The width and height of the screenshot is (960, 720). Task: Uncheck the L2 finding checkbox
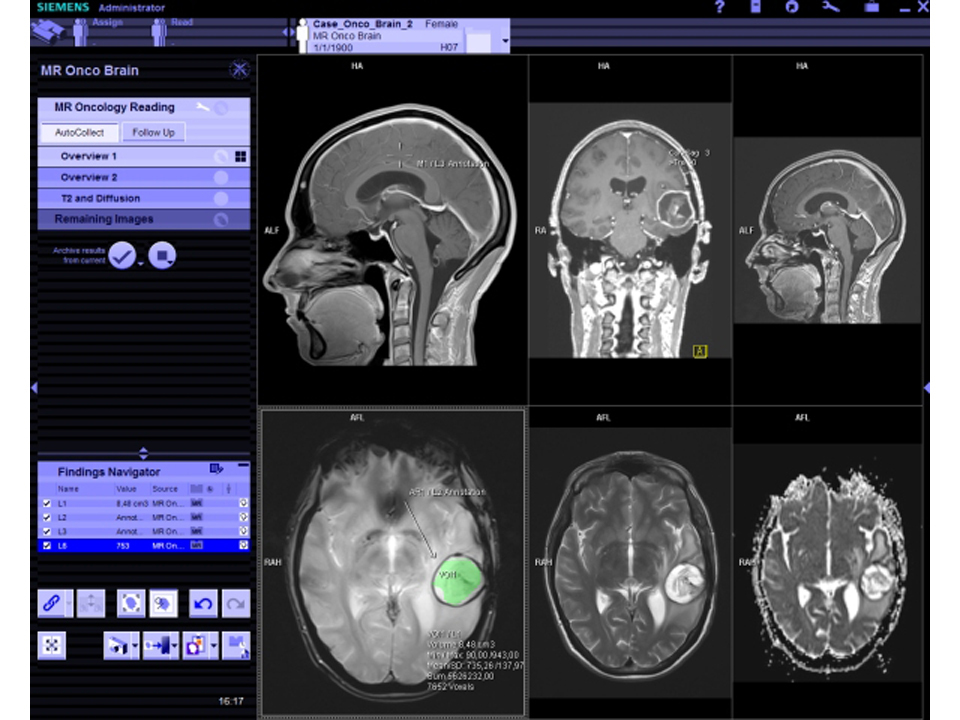(x=47, y=517)
